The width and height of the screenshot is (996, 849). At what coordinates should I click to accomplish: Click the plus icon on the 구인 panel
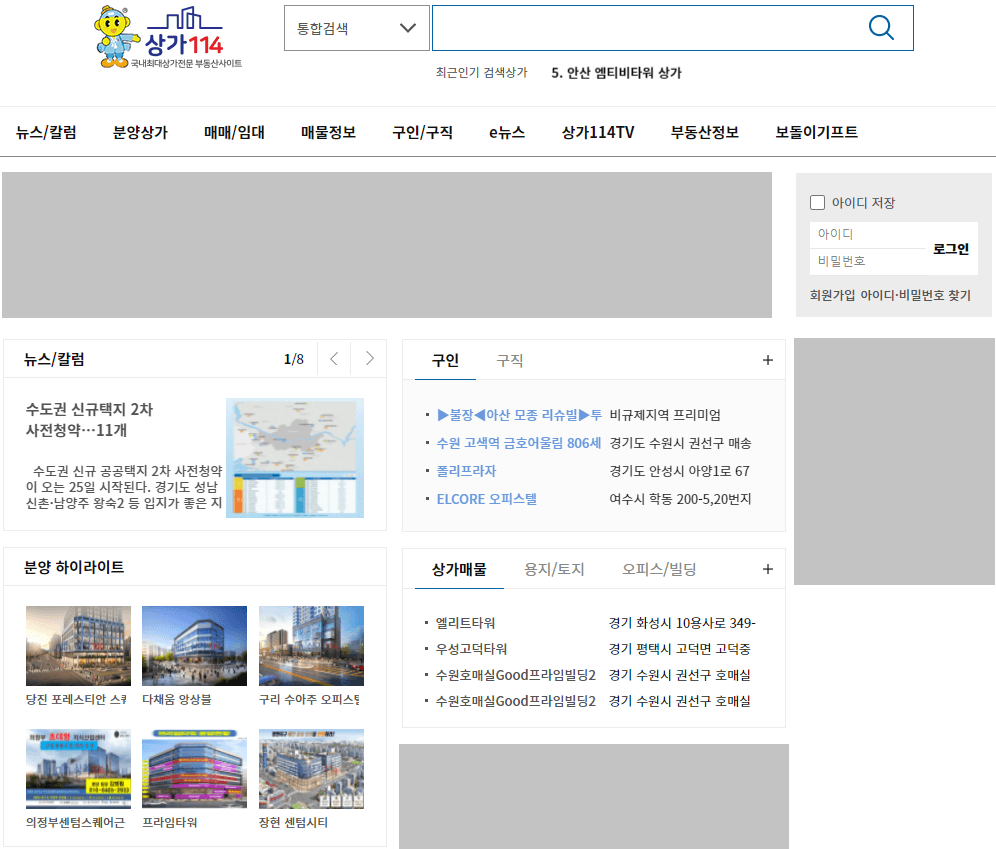[768, 359]
